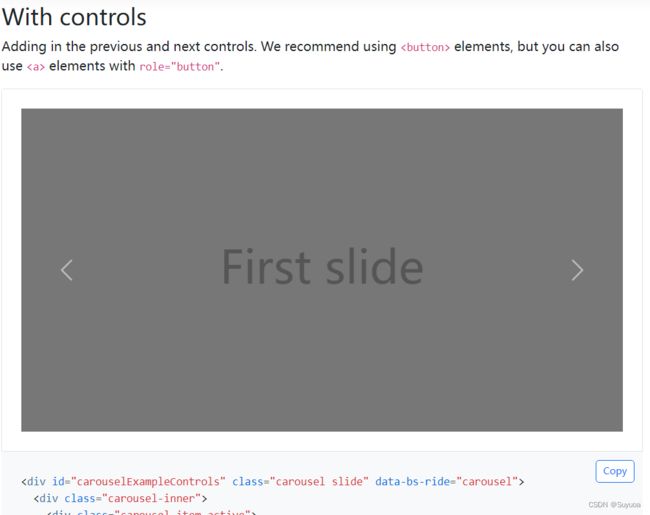Go to the previous carousel slide
650x515 pixels.
pyautogui.click(x=66, y=270)
